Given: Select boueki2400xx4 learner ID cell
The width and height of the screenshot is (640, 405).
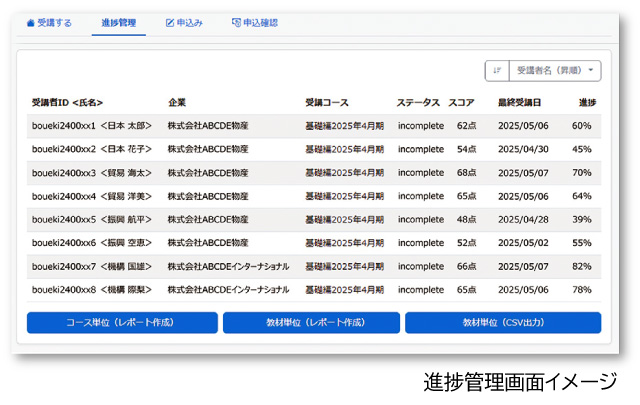Looking at the screenshot, I should point(92,196).
